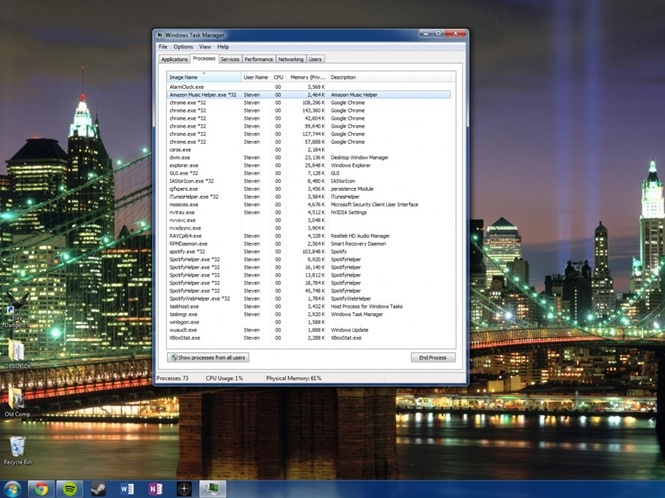Switch to the Networking tab
This screenshot has width=665, height=498.
[x=291, y=59]
